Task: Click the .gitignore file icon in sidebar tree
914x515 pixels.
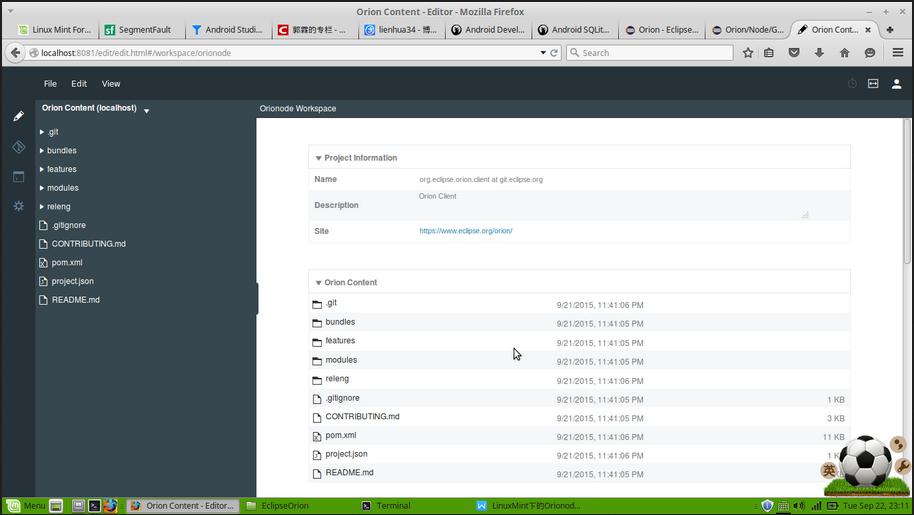Action: click(43, 225)
